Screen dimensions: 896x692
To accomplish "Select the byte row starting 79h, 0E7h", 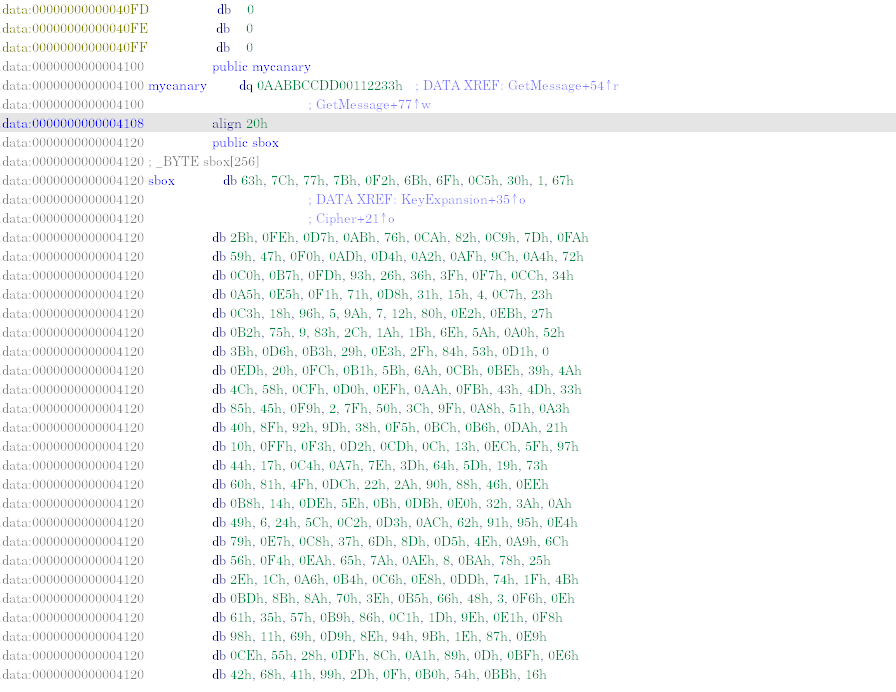I will tap(390, 541).
